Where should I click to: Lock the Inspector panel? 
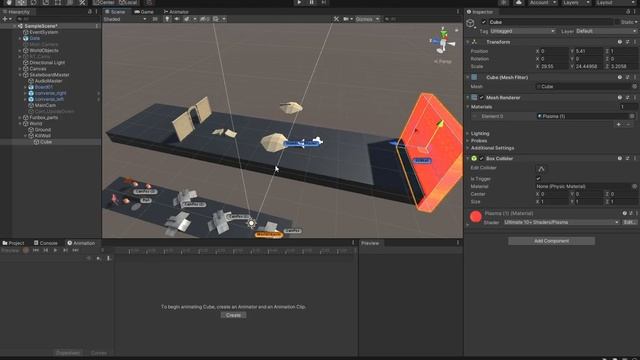click(628, 12)
